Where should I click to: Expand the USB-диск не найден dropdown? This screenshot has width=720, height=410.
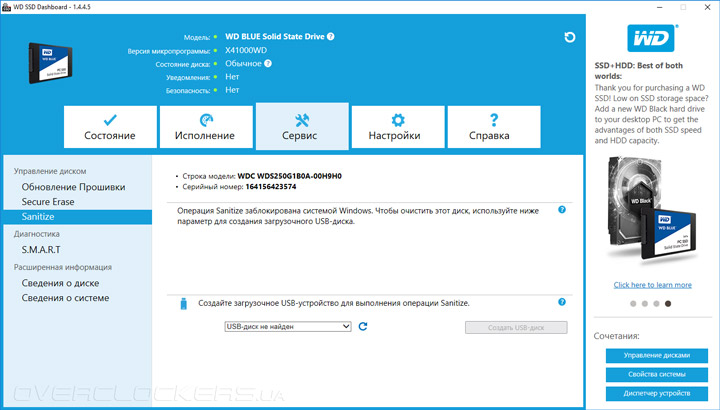click(288, 326)
